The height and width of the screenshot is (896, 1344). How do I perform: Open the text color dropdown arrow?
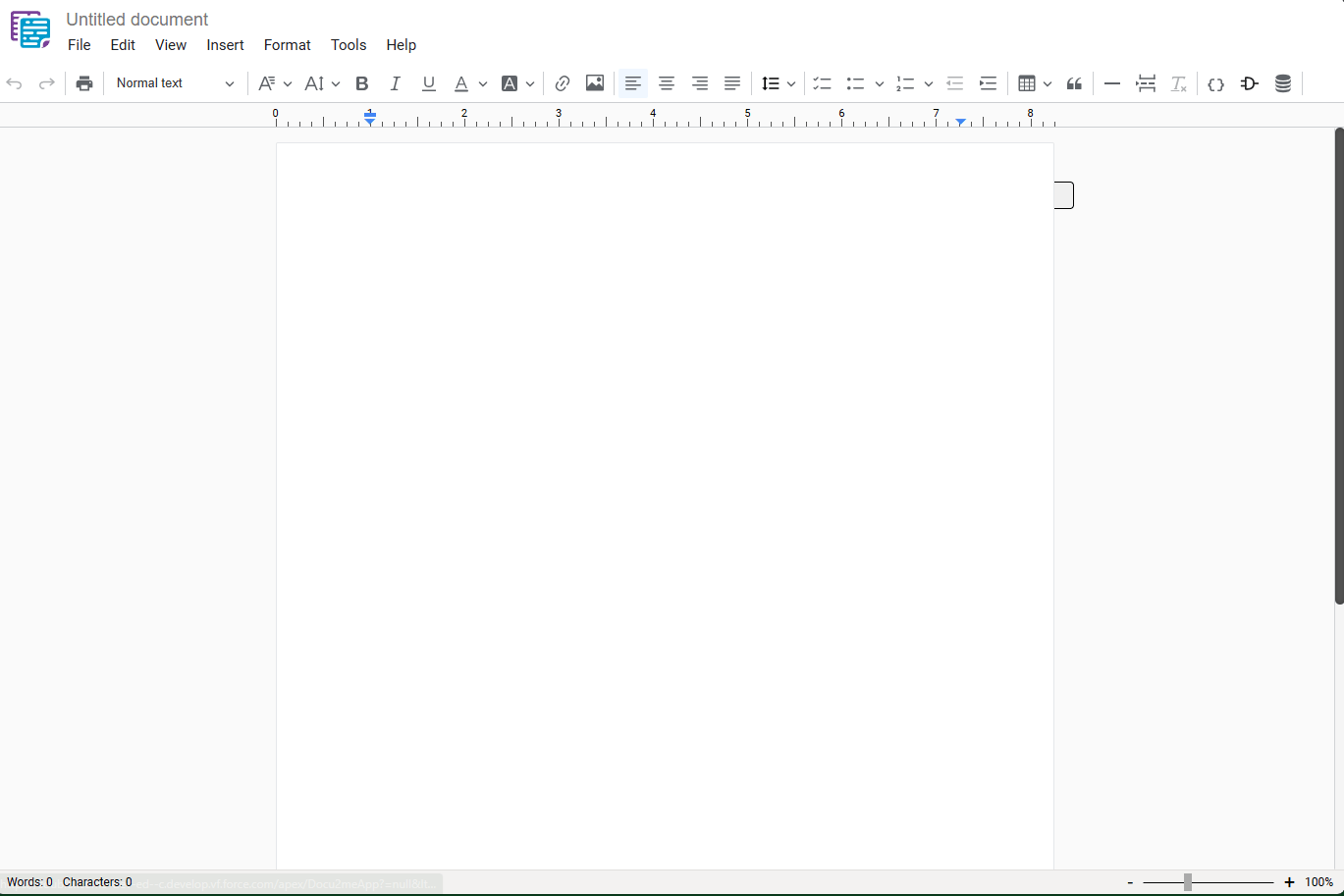pyautogui.click(x=483, y=84)
